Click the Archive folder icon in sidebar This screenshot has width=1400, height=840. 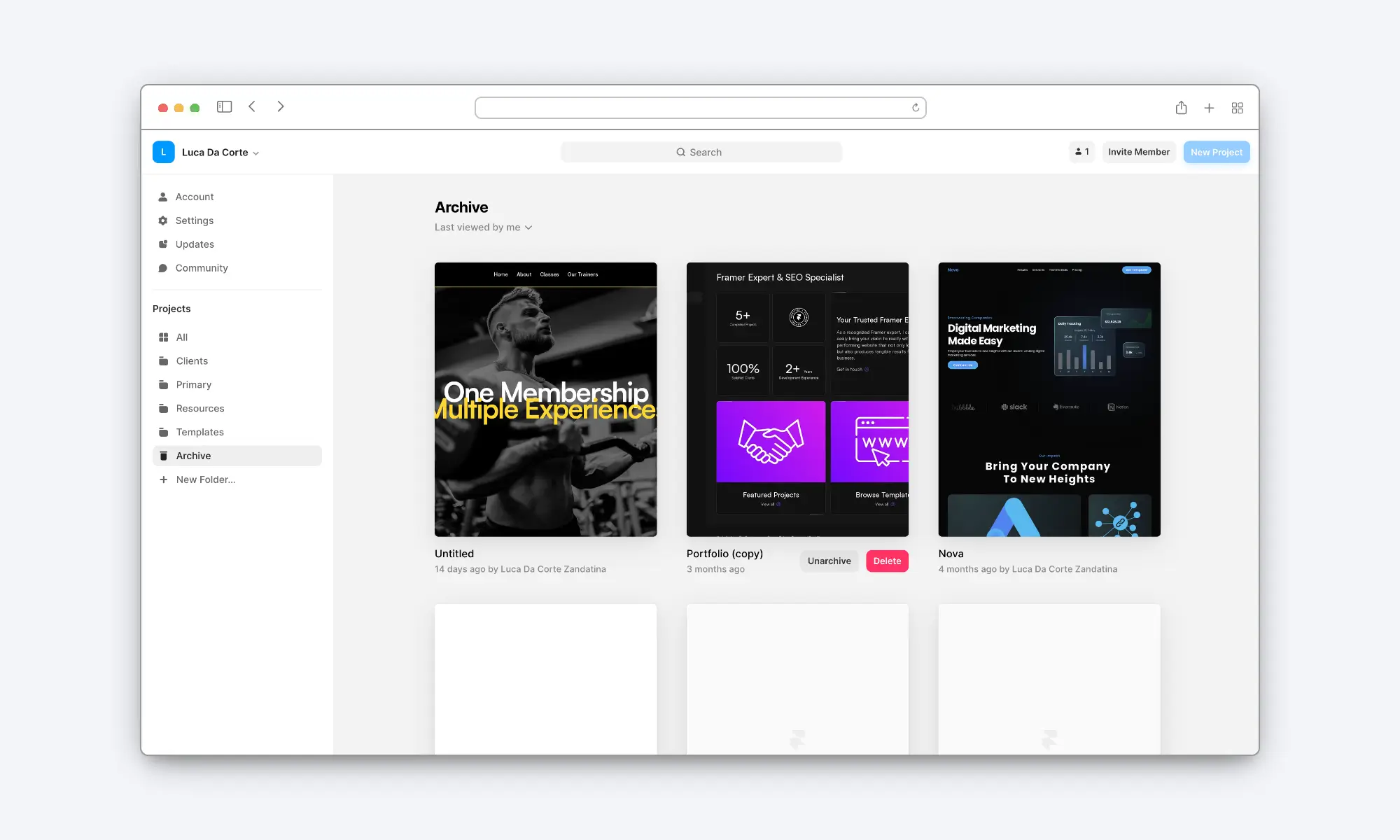(163, 455)
